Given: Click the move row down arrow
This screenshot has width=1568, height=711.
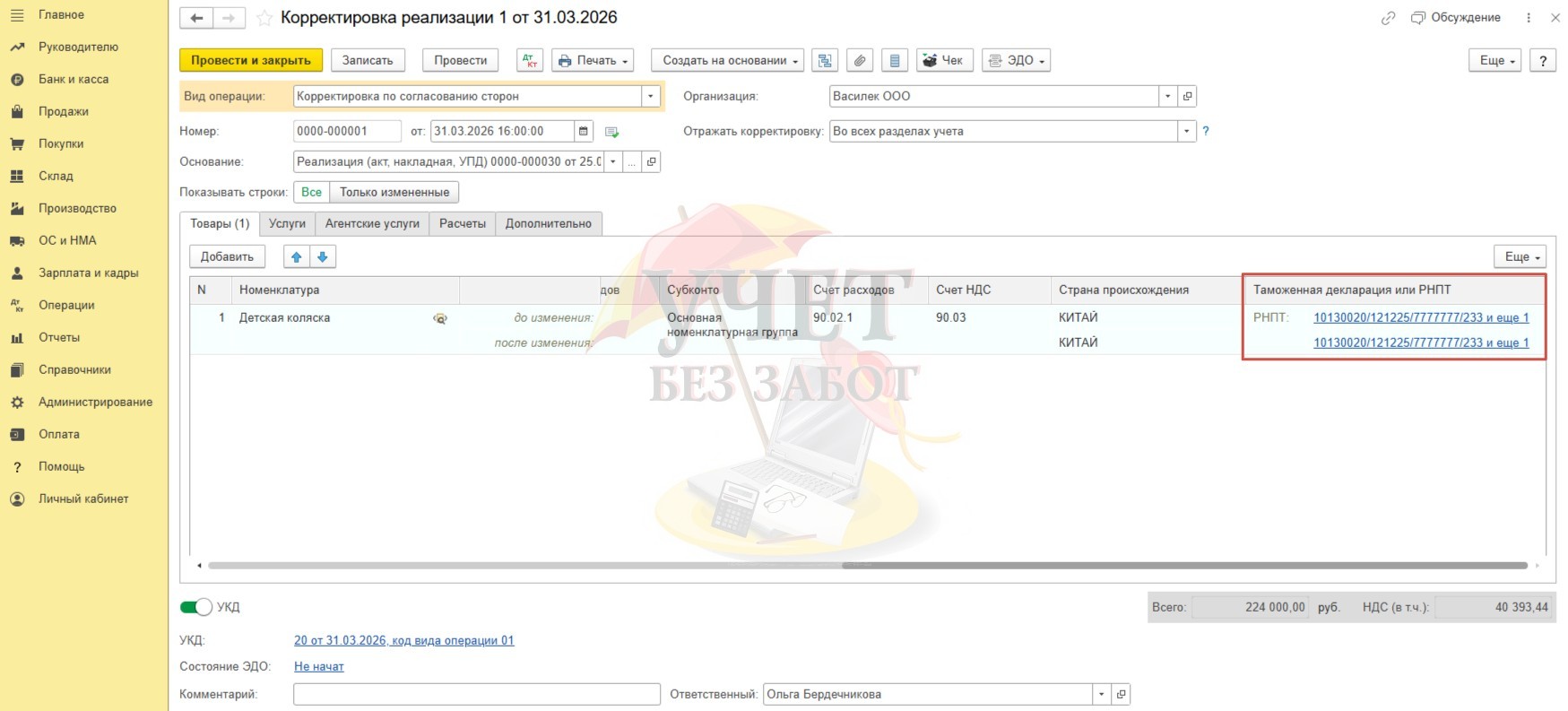Looking at the screenshot, I should point(323,256).
